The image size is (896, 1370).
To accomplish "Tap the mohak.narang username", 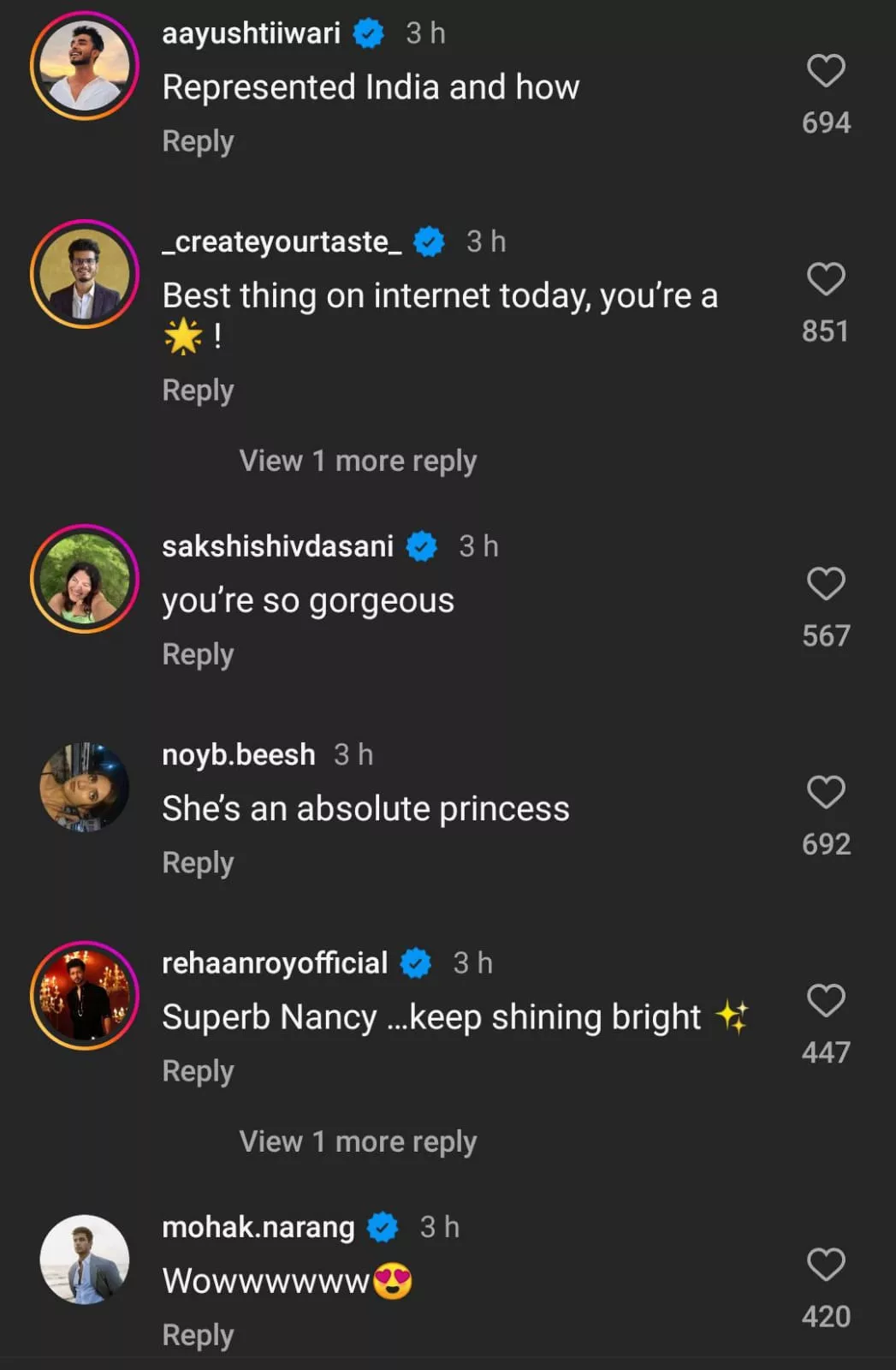I will 258,1228.
